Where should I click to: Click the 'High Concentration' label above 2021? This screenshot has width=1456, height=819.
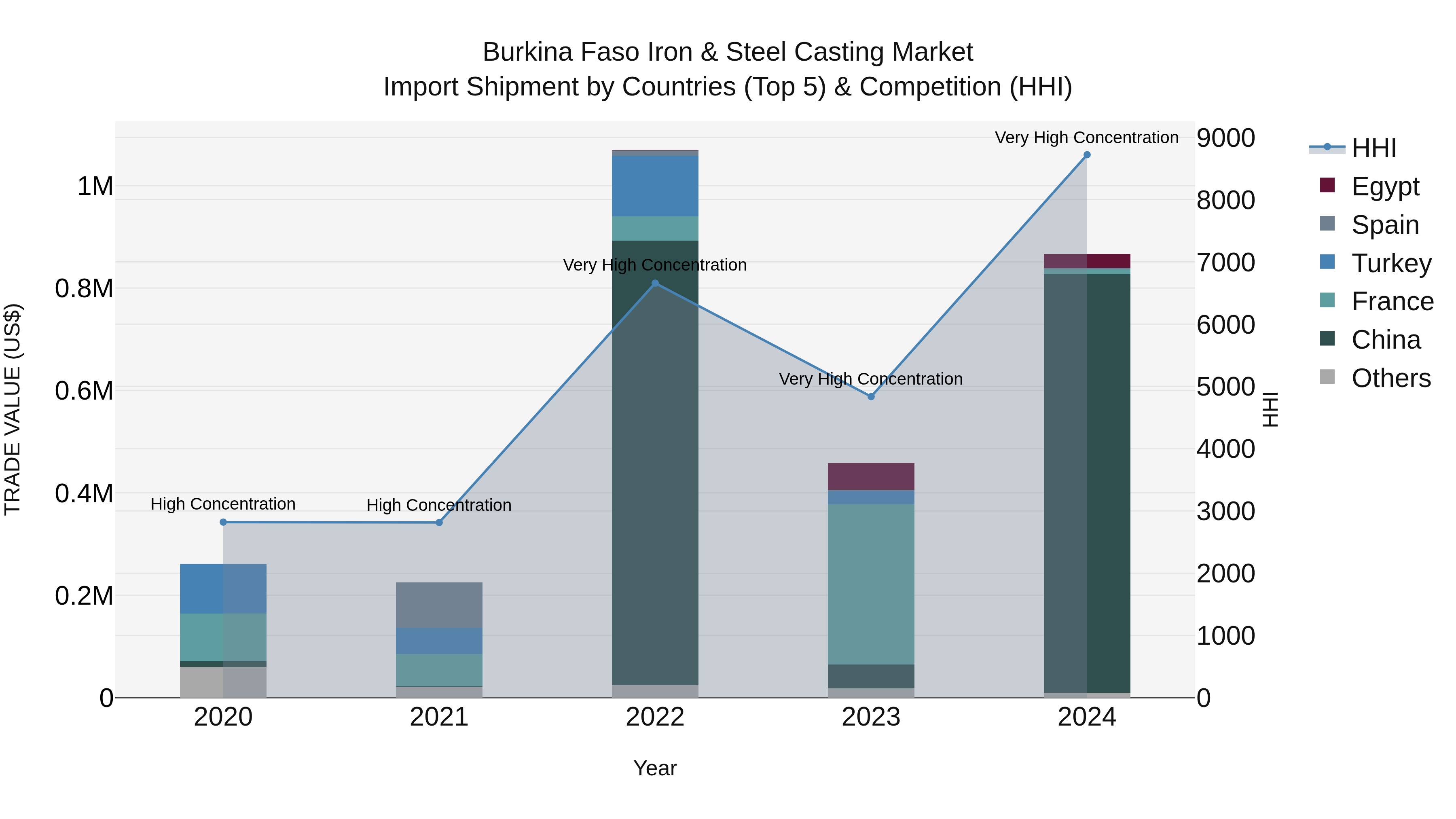[x=439, y=505]
